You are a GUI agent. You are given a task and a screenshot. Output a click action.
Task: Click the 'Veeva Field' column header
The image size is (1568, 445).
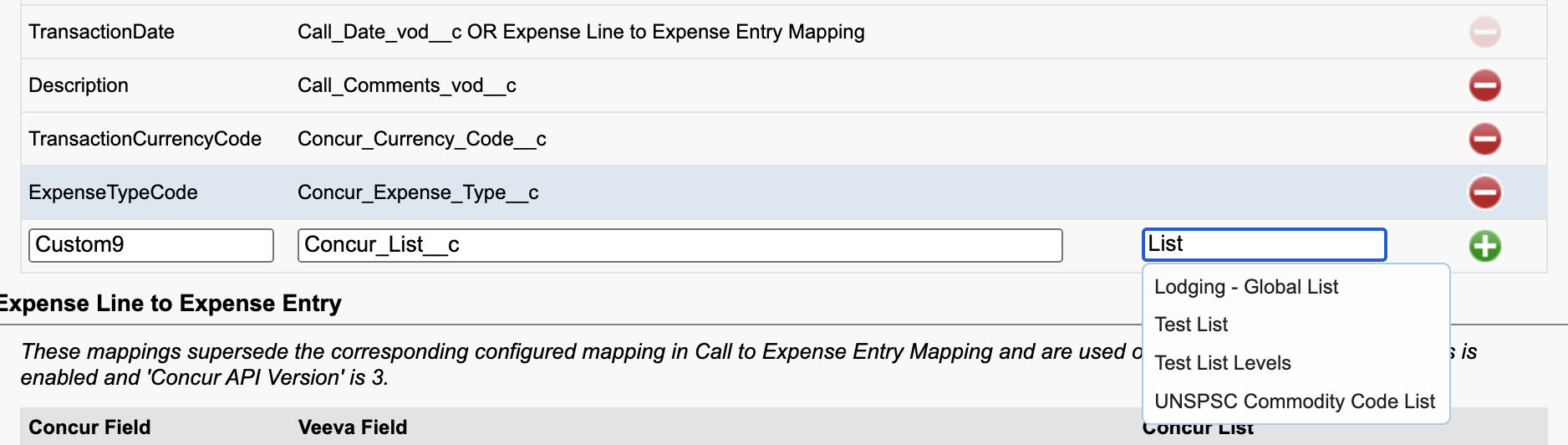352,427
